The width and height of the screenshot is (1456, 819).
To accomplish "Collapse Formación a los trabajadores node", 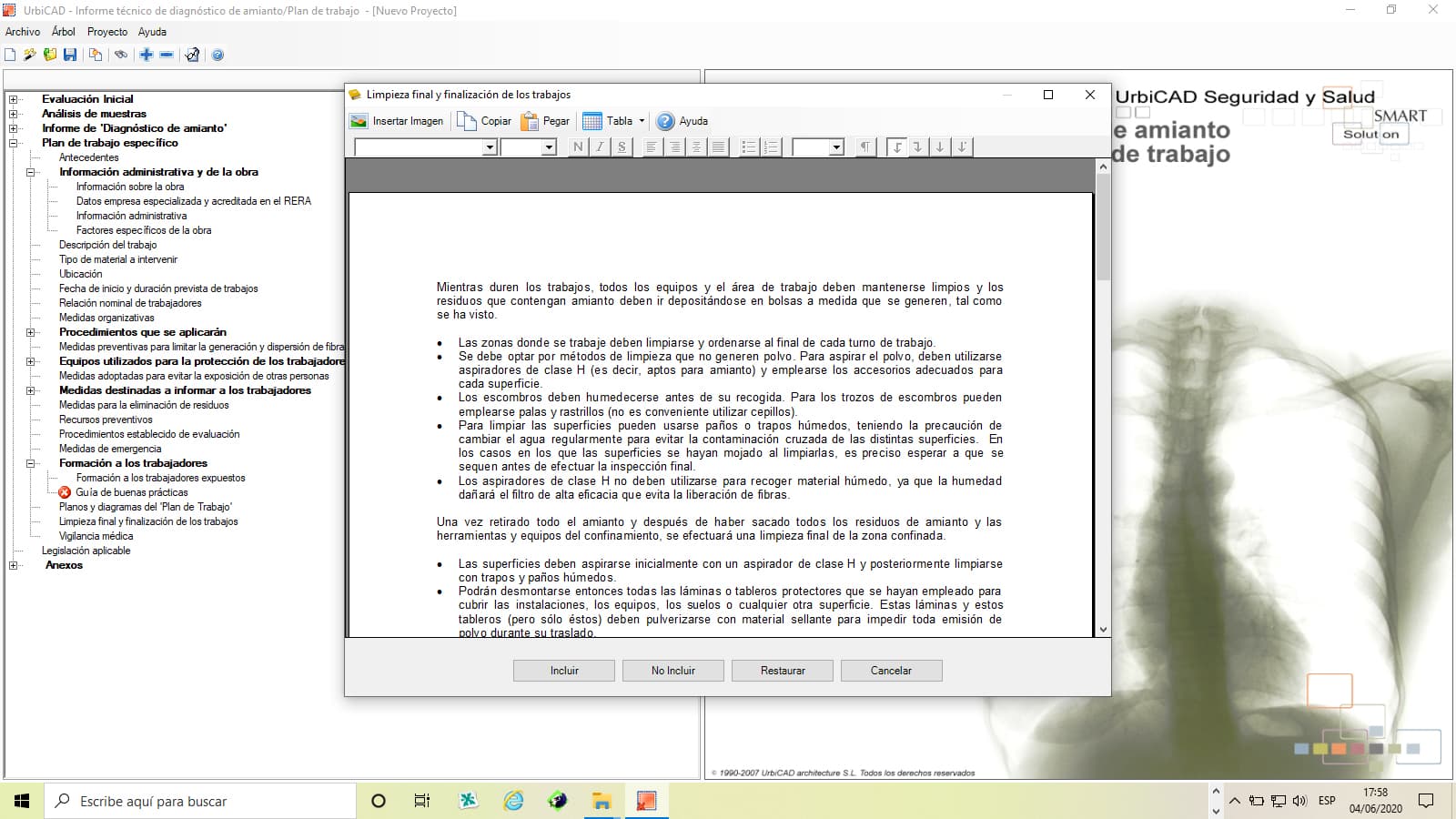I will coord(31,463).
